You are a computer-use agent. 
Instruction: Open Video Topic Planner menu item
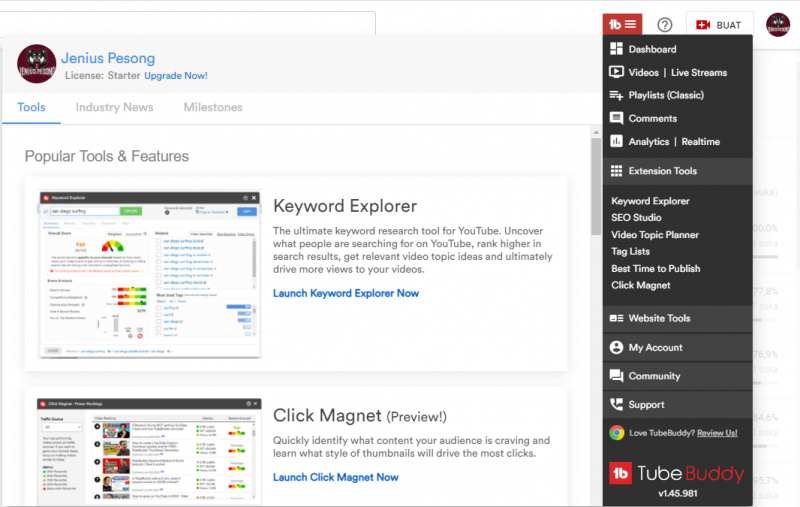(655, 235)
